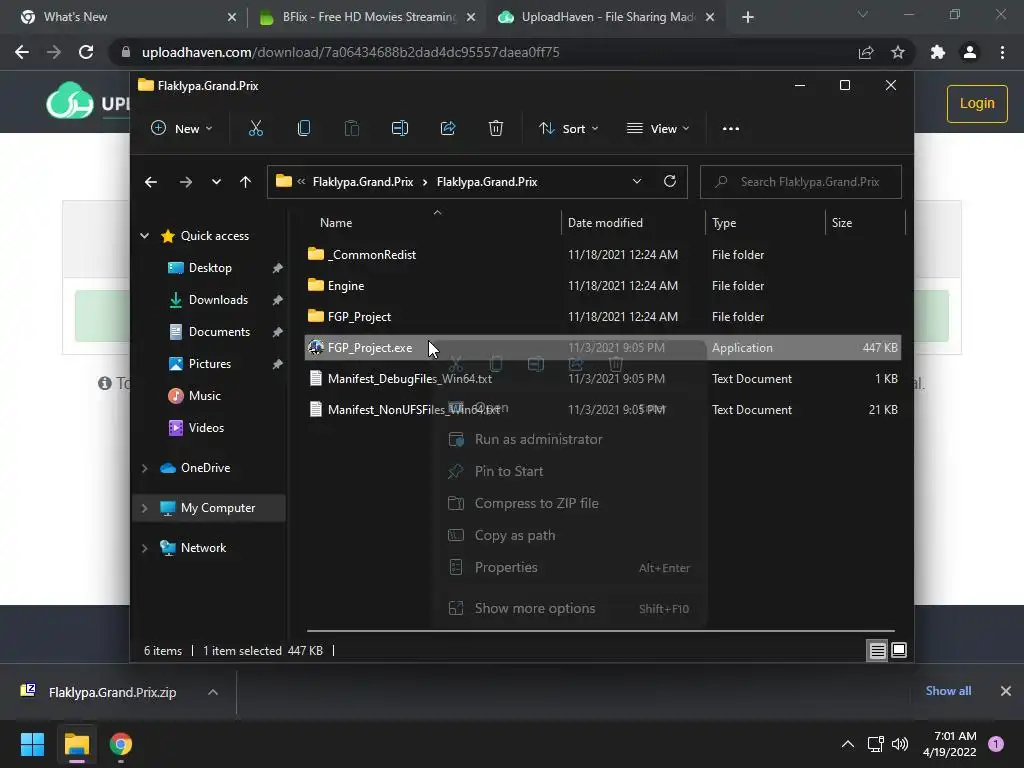The width and height of the screenshot is (1024, 768).
Task: Go up one folder level in Explorer
Action: pyautogui.click(x=246, y=182)
